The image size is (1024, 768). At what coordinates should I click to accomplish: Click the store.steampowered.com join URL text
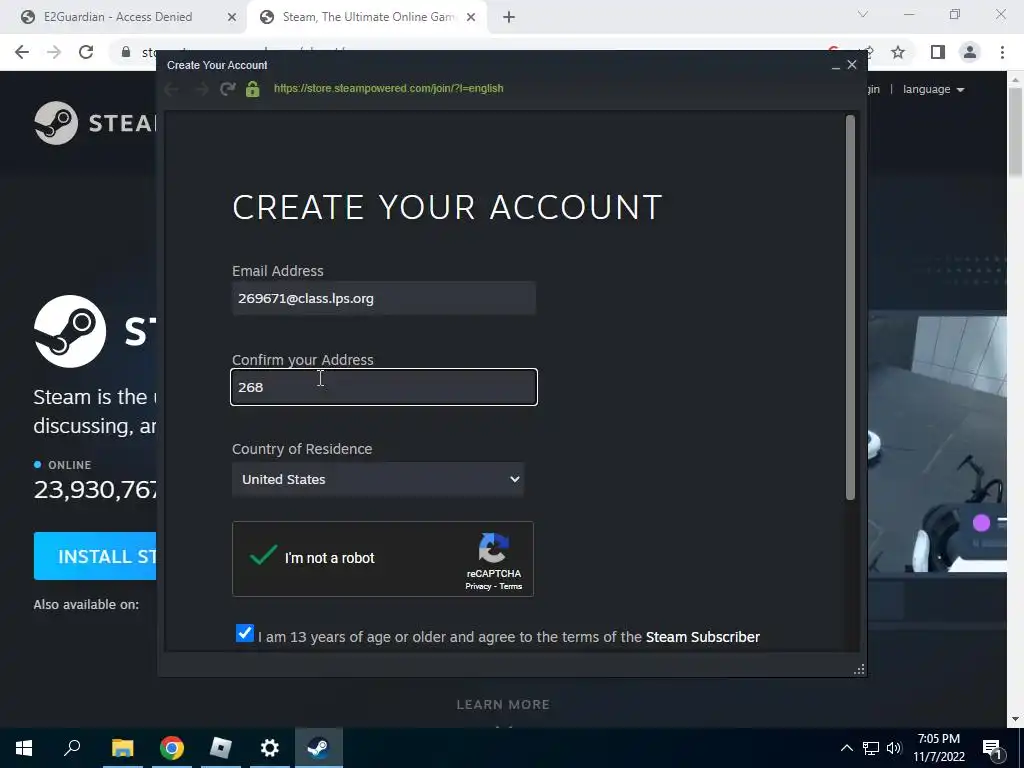(x=389, y=88)
